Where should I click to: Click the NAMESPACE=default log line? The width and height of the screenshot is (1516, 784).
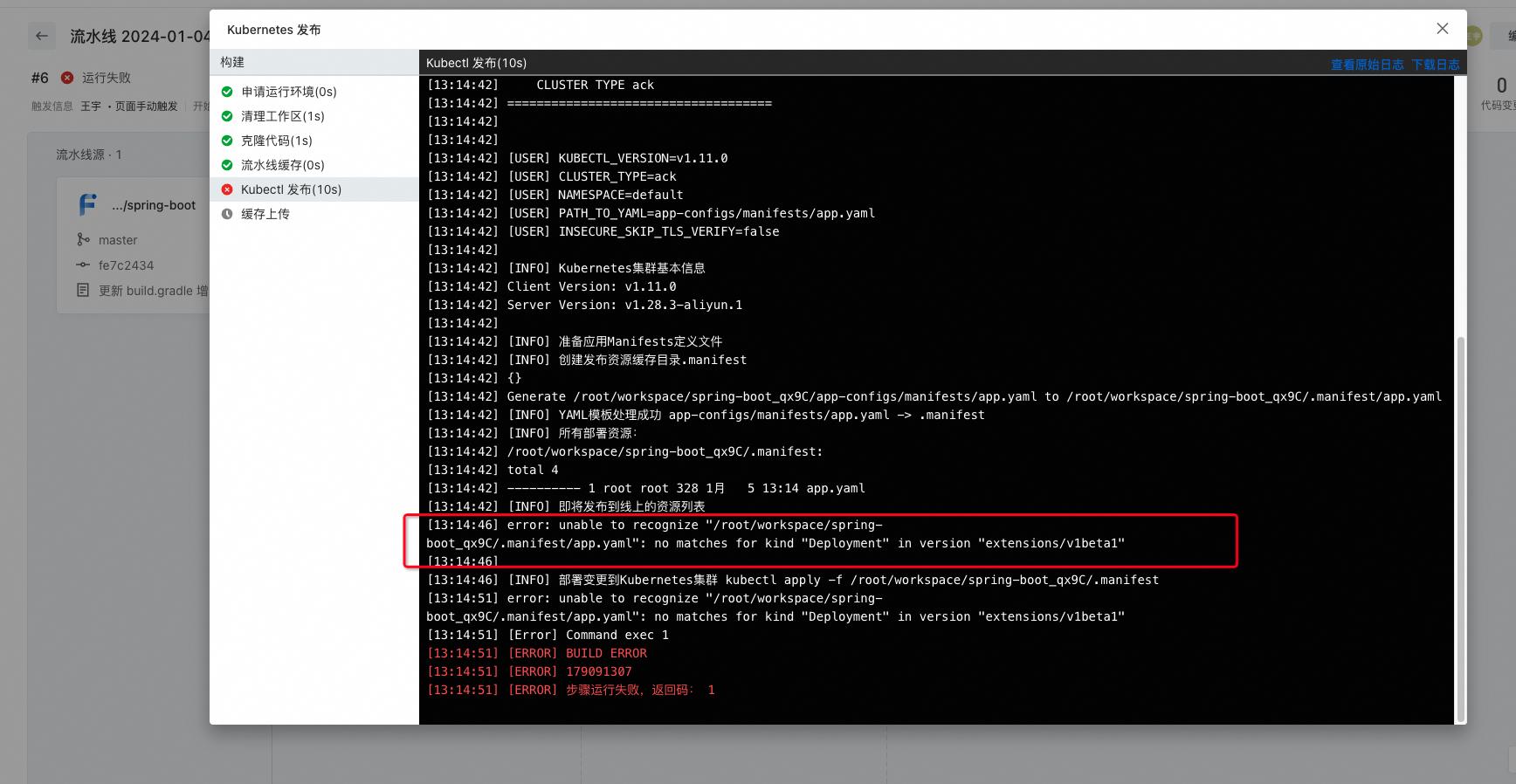point(555,195)
